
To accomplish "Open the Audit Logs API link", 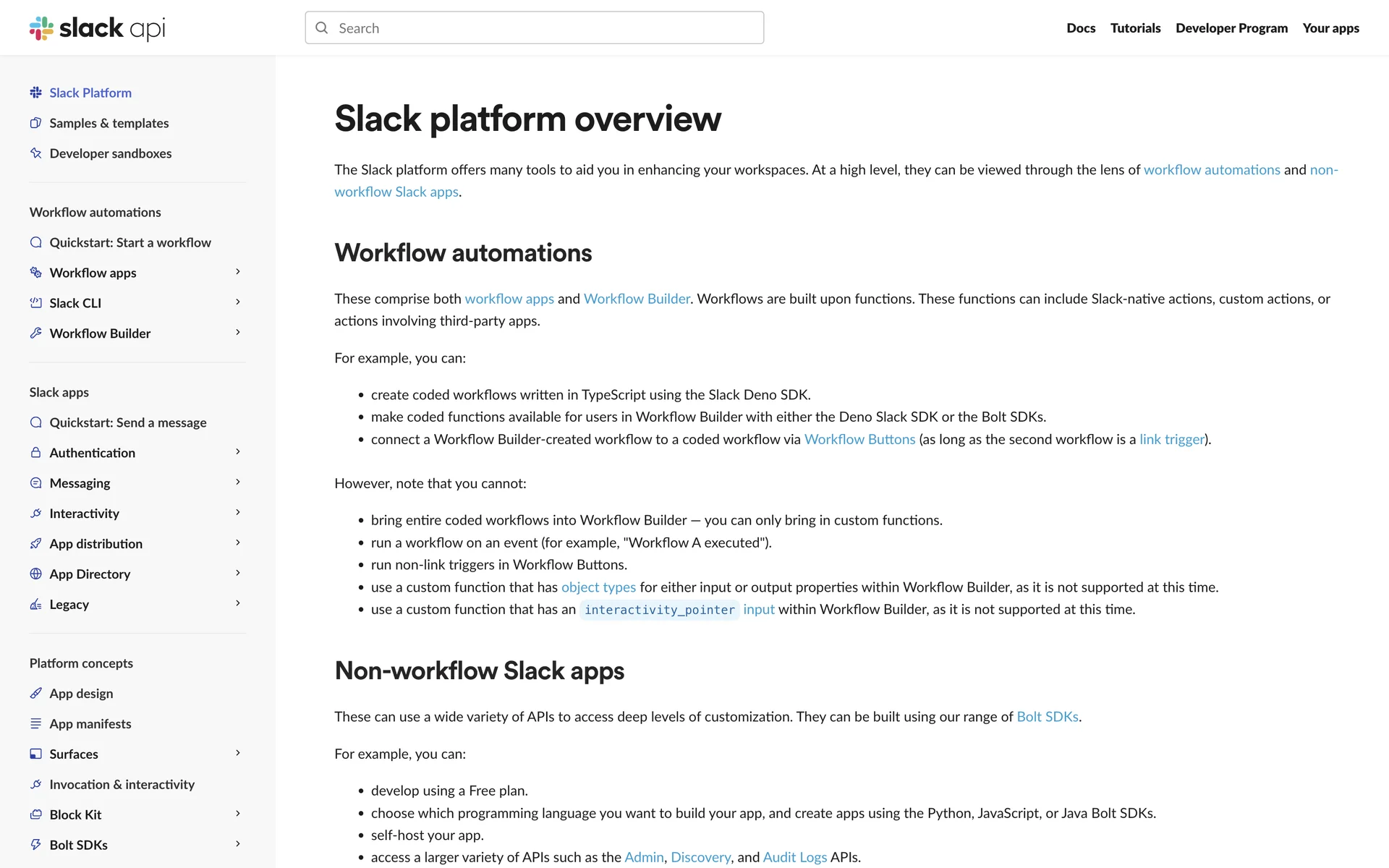I will coord(794,858).
